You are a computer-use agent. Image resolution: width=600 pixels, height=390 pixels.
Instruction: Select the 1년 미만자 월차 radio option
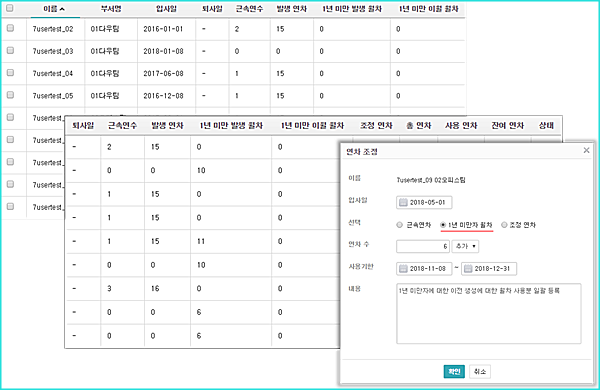[443, 225]
